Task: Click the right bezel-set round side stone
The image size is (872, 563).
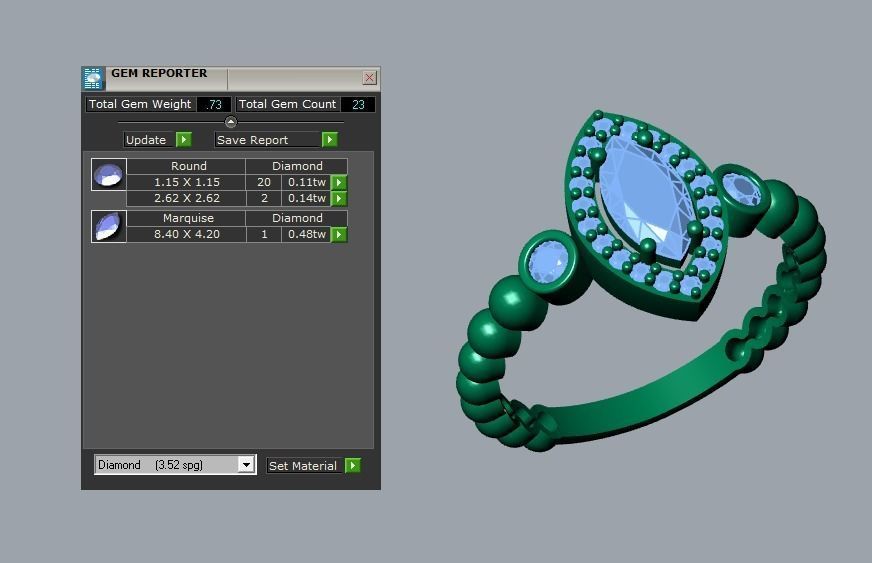Action: 743,189
